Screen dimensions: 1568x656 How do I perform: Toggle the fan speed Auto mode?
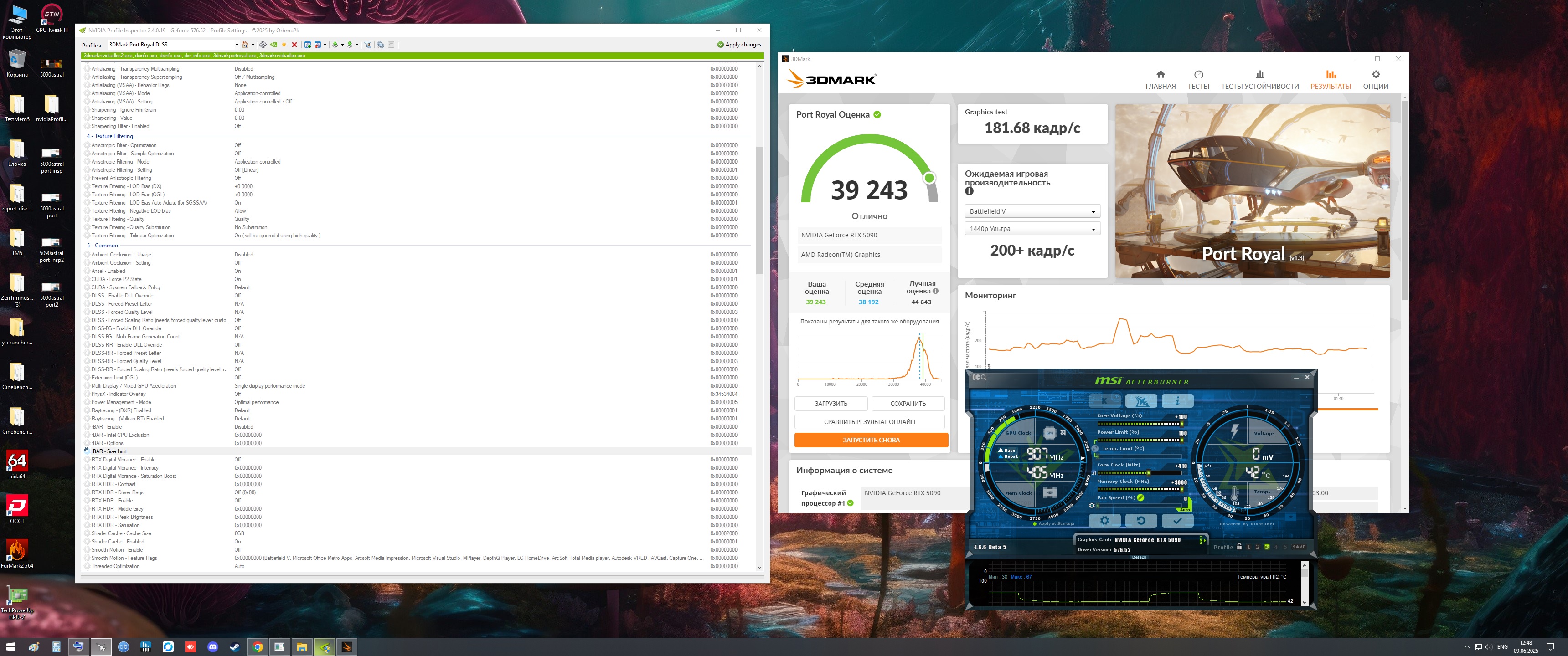[1185, 510]
